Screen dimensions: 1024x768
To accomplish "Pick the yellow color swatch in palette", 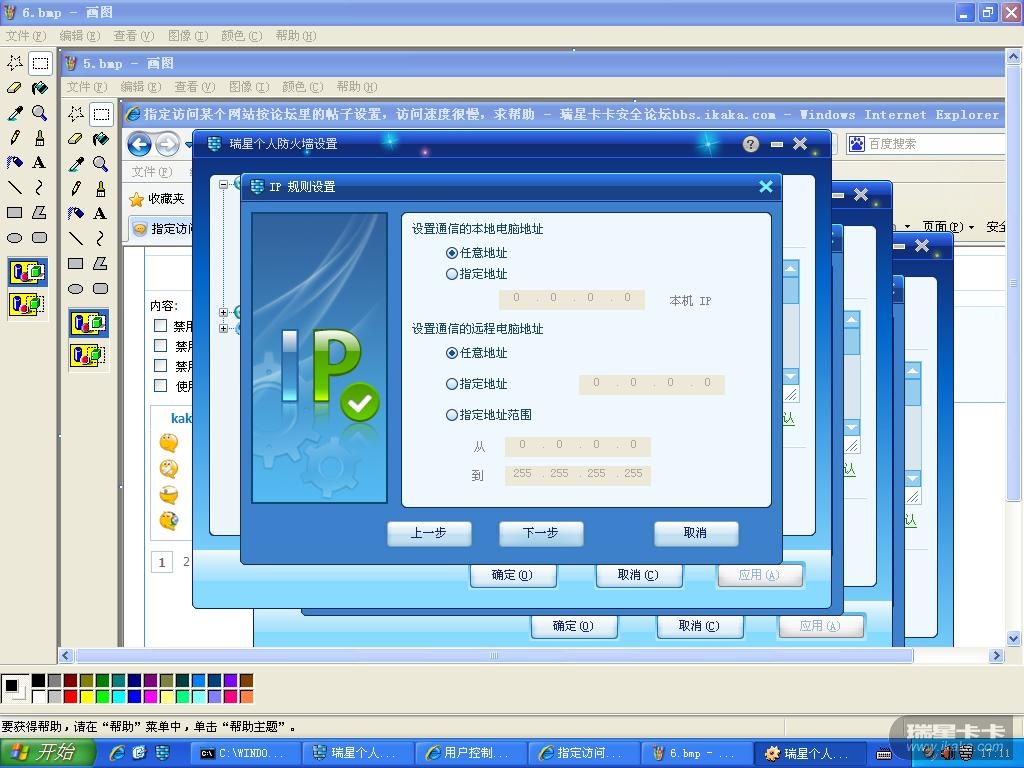I will [86, 697].
